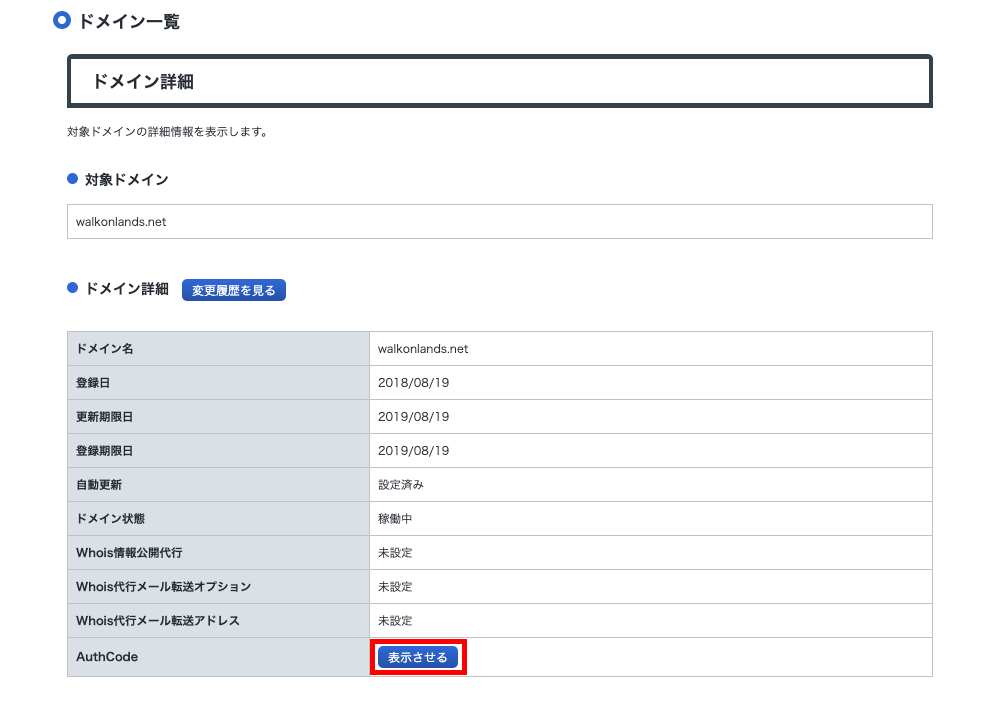Screen dimensions: 991x706
Task: Select the 登録期限日 date value
Action: (413, 451)
